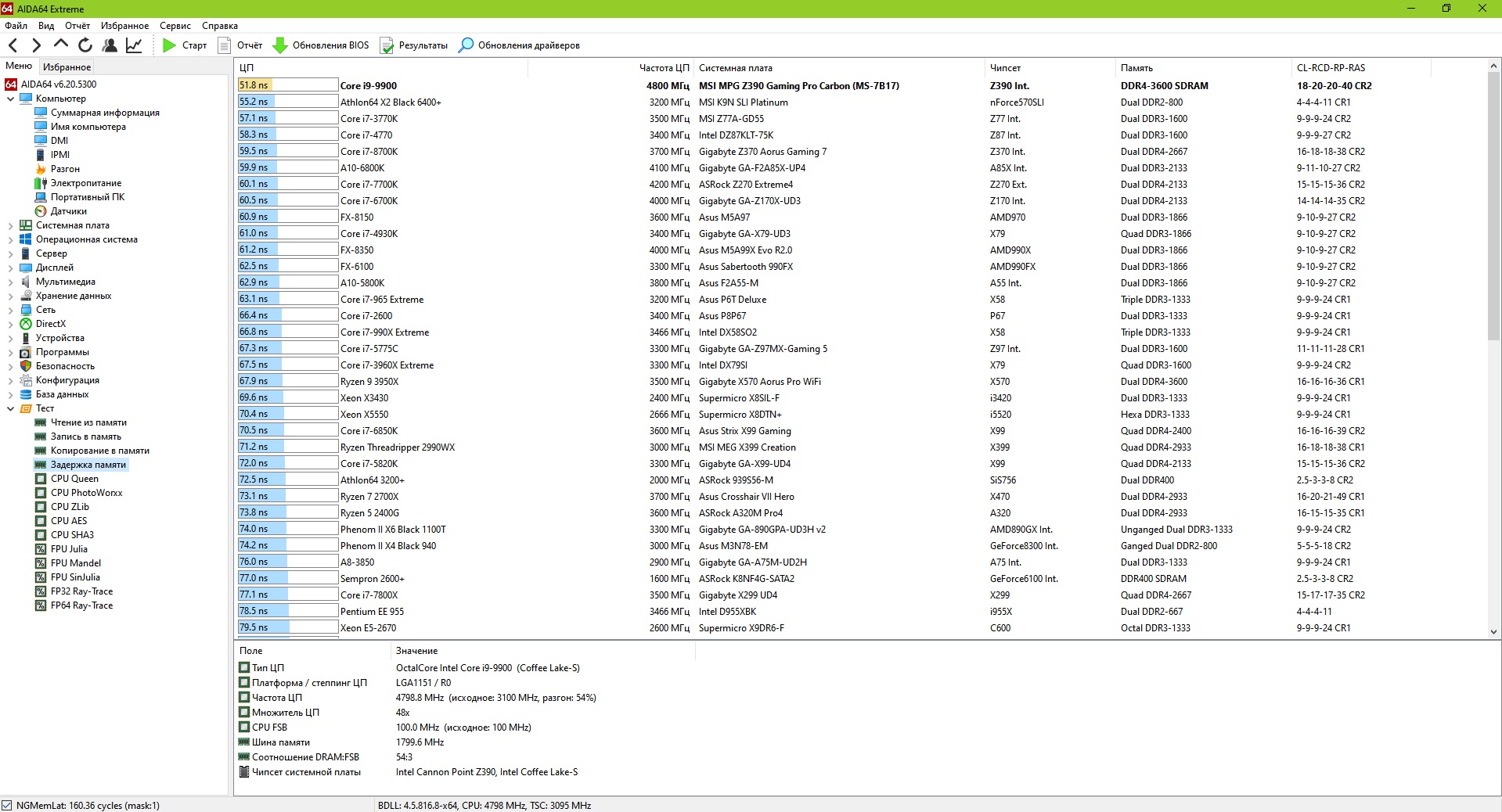Collapse the Компьютер tree node
This screenshot has width=1502, height=812.
[x=10, y=99]
